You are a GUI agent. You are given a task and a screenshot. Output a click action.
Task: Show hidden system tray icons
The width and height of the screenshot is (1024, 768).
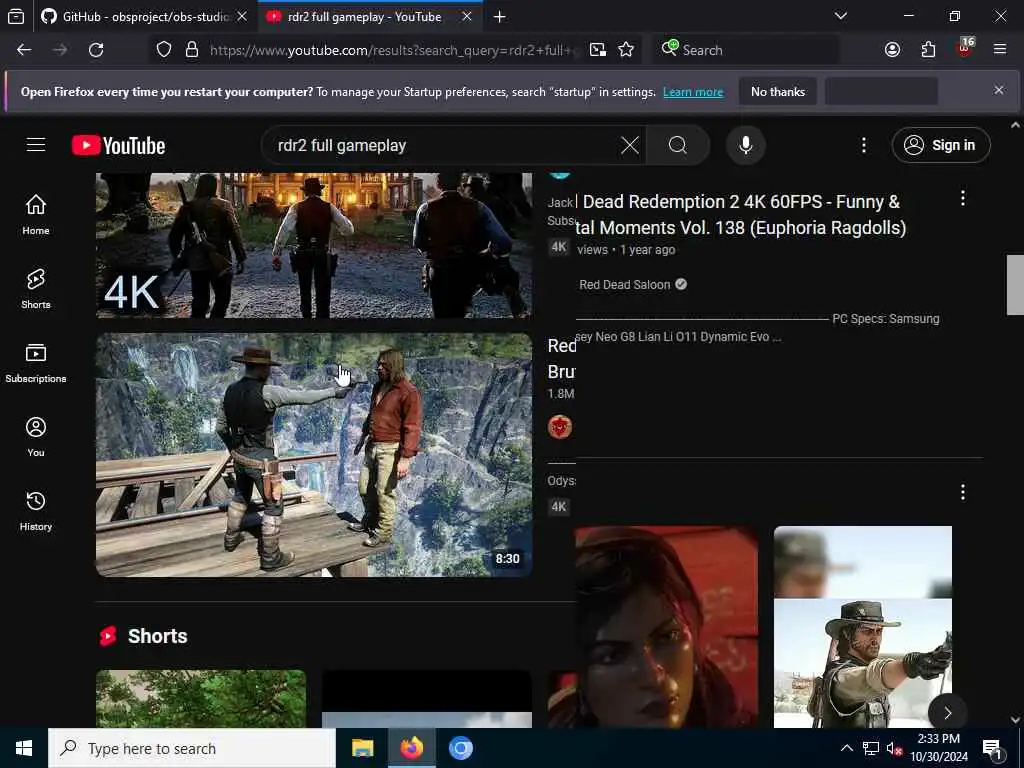point(846,748)
